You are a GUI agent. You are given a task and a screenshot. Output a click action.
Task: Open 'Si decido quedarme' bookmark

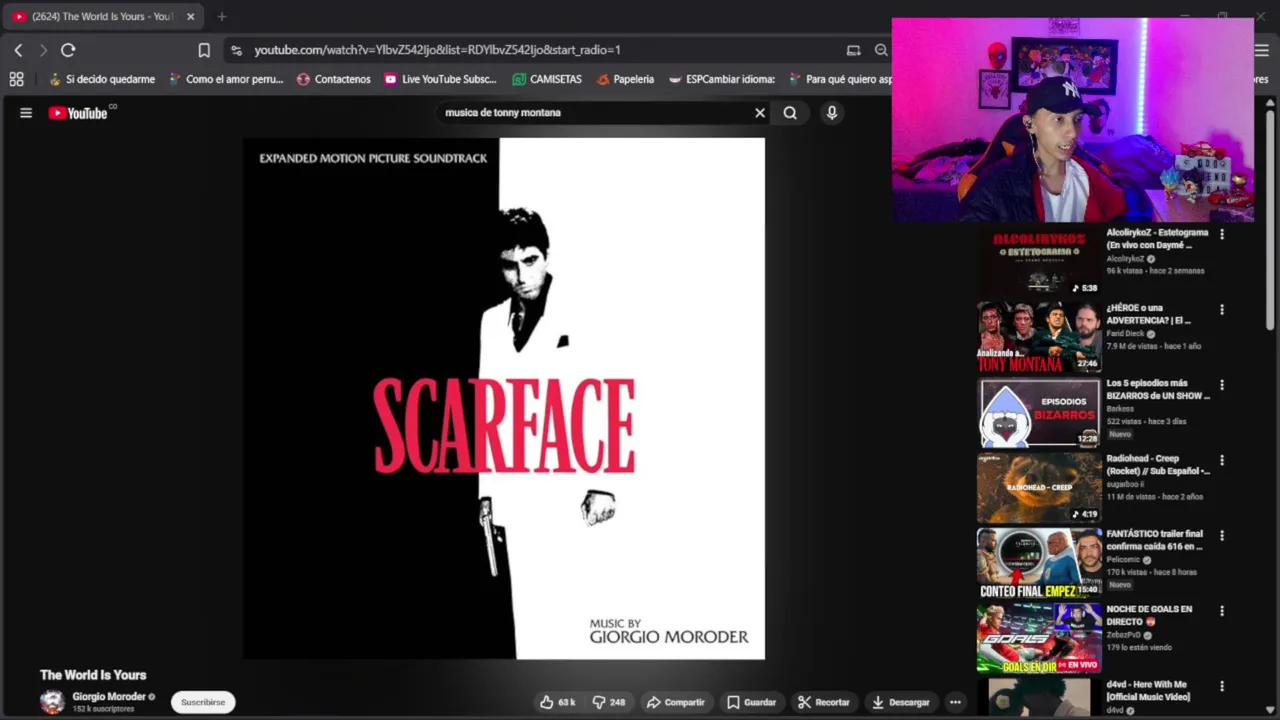101,79
